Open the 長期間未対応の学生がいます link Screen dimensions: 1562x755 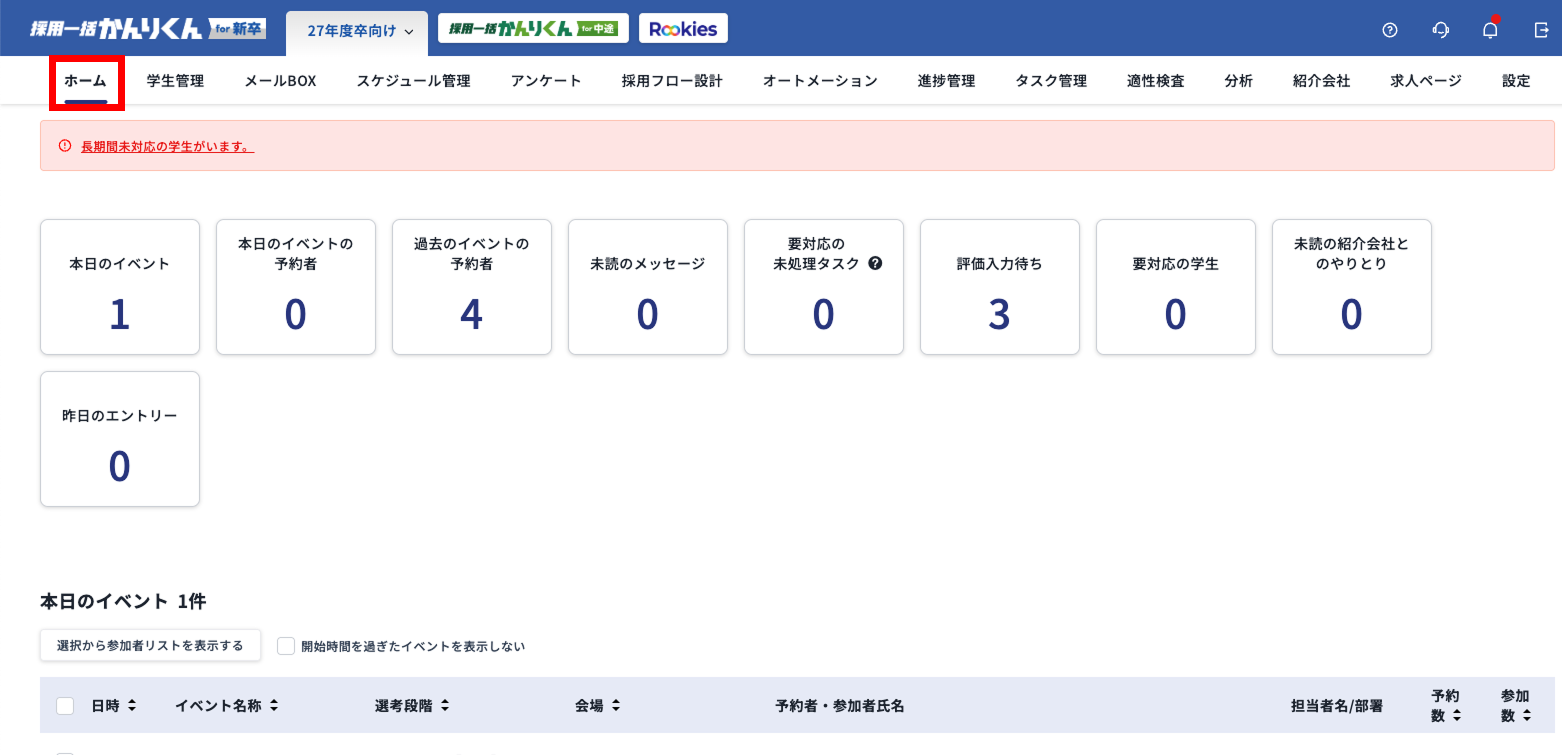point(166,145)
